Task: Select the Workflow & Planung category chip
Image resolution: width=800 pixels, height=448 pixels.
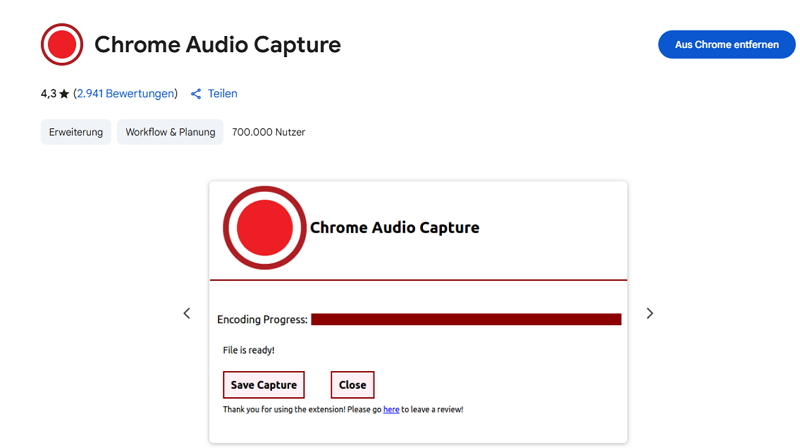Action: click(170, 132)
